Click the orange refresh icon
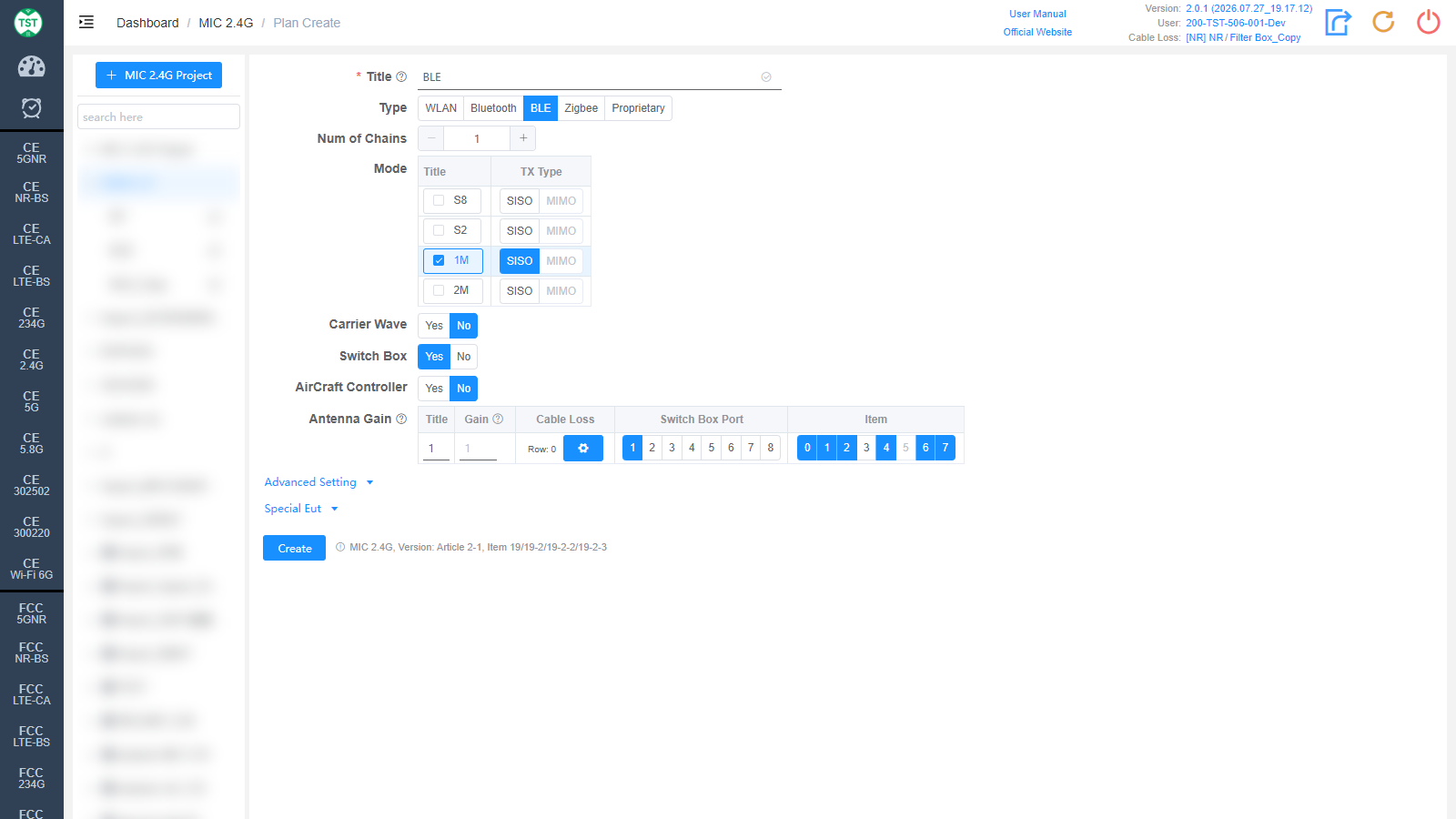Viewport: 1456px width, 819px height. [x=1383, y=22]
